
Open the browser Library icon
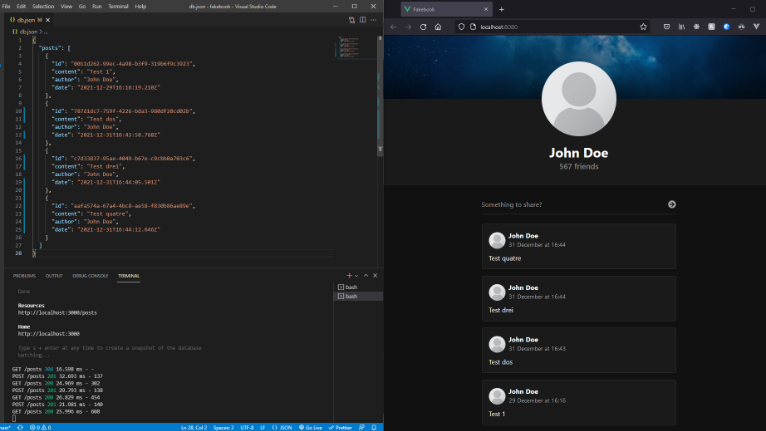681,27
